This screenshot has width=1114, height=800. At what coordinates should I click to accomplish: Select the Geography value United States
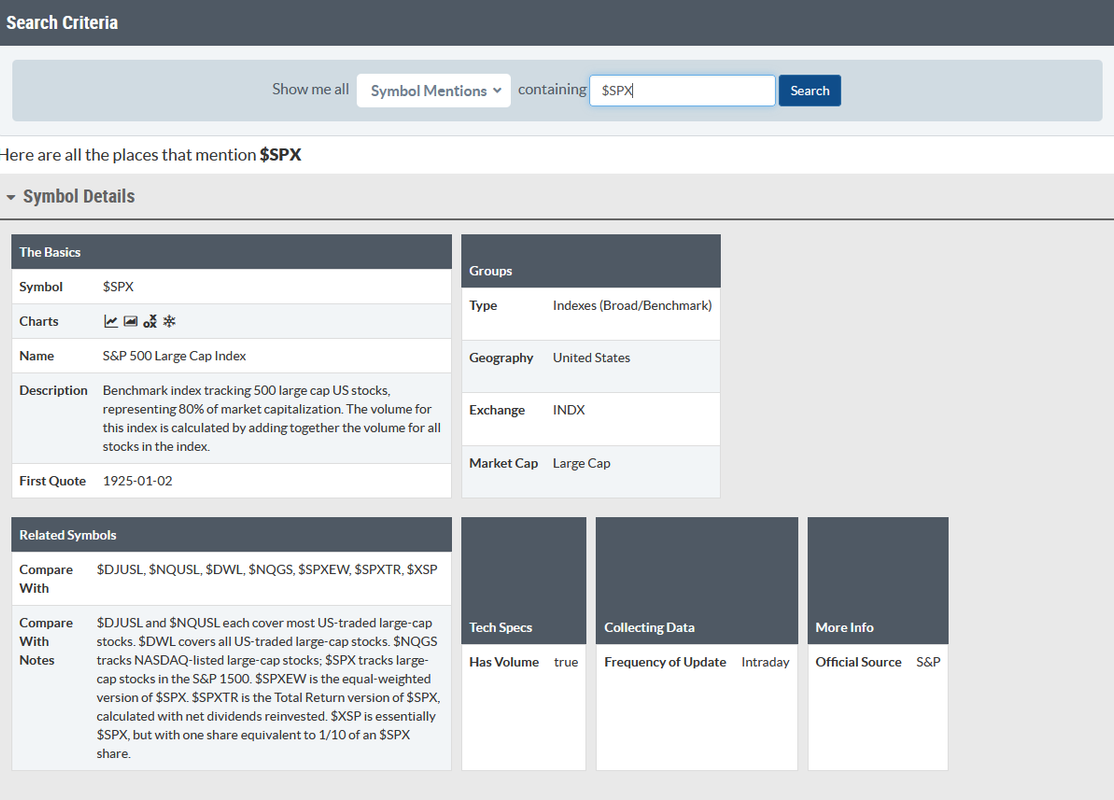[591, 358]
